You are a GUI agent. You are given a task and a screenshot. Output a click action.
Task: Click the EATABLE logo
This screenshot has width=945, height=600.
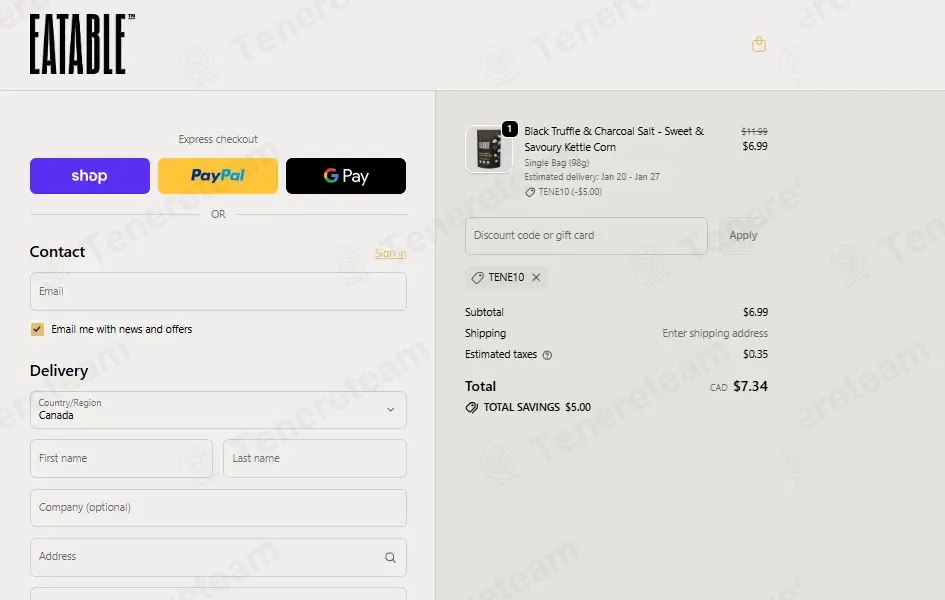coord(82,44)
